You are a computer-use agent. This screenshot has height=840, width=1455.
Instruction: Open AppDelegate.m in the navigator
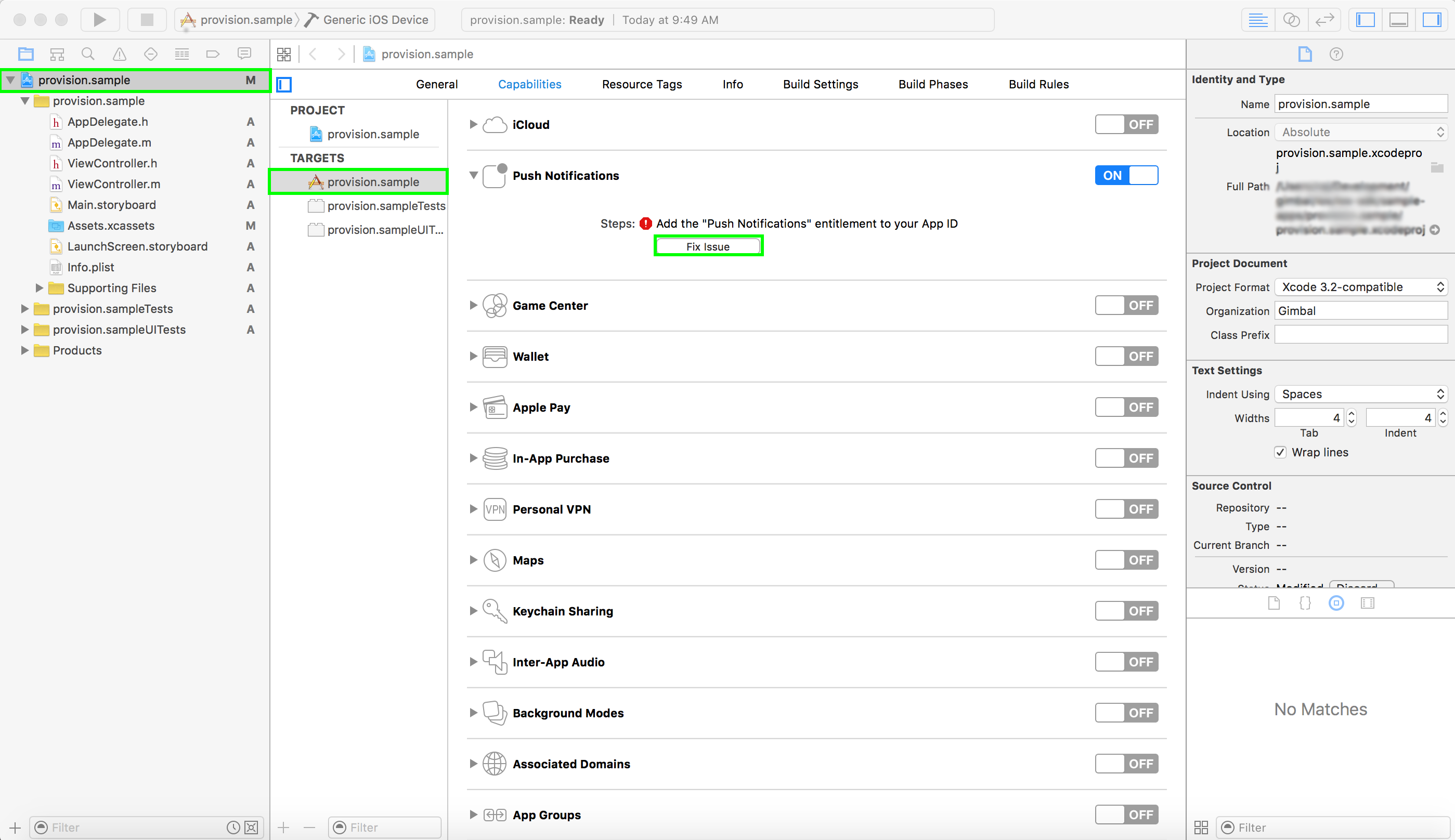point(109,142)
